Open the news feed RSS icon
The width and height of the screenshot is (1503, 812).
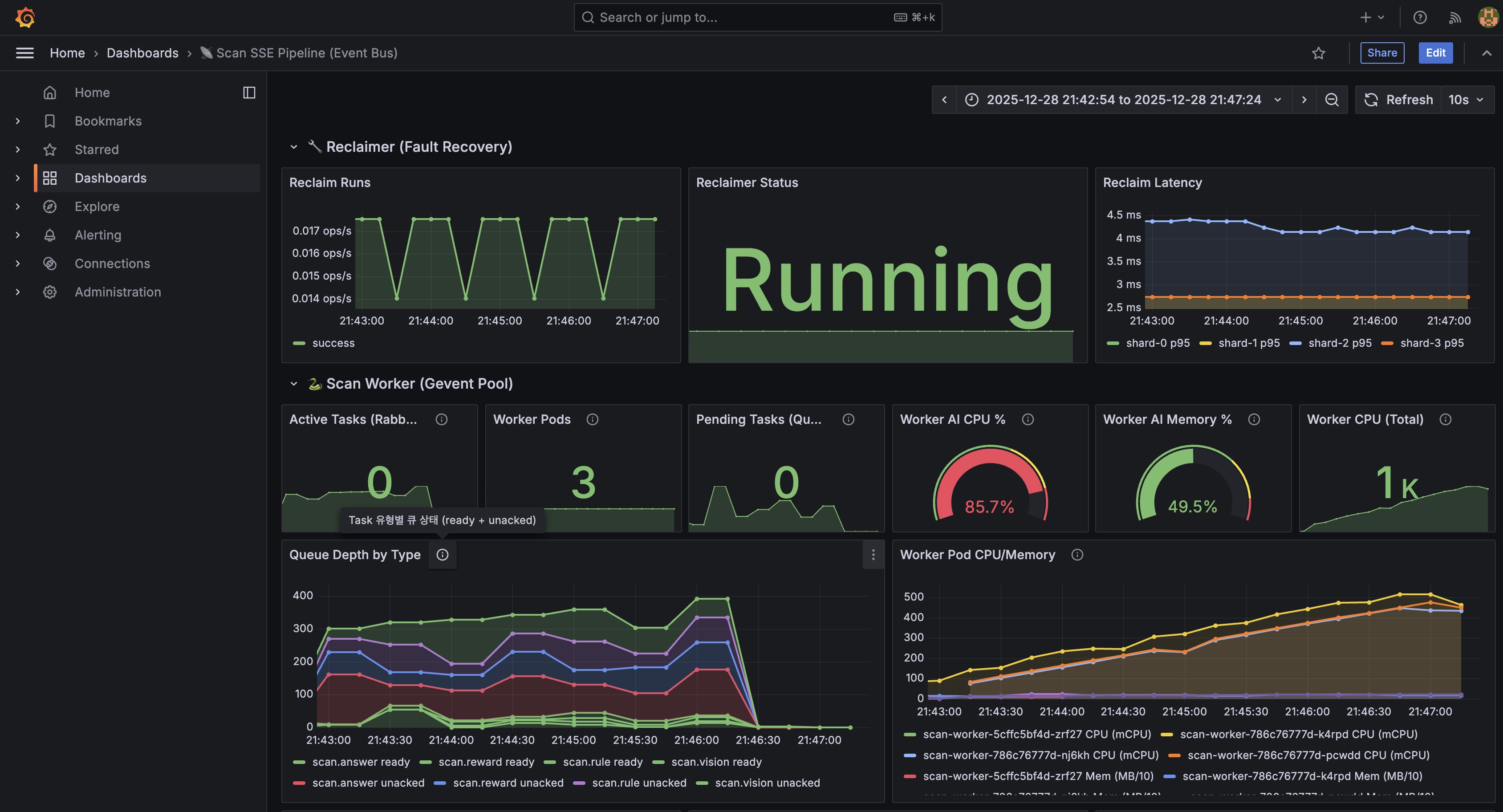(1454, 17)
